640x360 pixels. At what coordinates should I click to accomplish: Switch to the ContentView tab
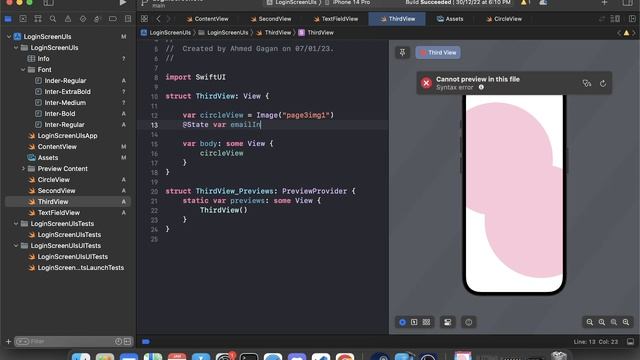(x=207, y=19)
